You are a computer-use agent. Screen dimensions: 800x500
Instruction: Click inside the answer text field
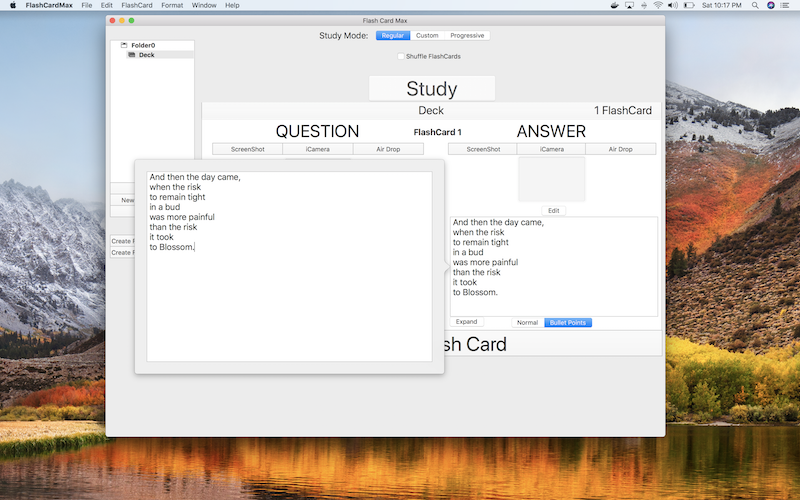(x=554, y=266)
